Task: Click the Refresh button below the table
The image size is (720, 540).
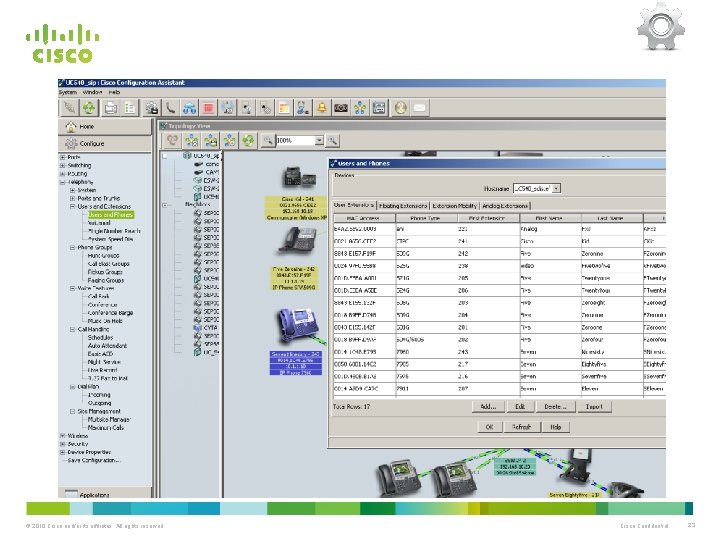Action: (x=521, y=427)
